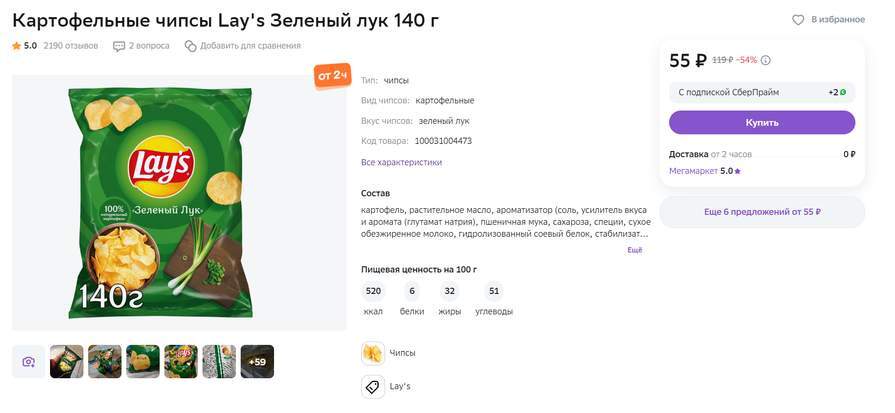Click the 'С подпиской СберПрайм' row
This screenshot has height=413, width=895.
tap(729, 92)
